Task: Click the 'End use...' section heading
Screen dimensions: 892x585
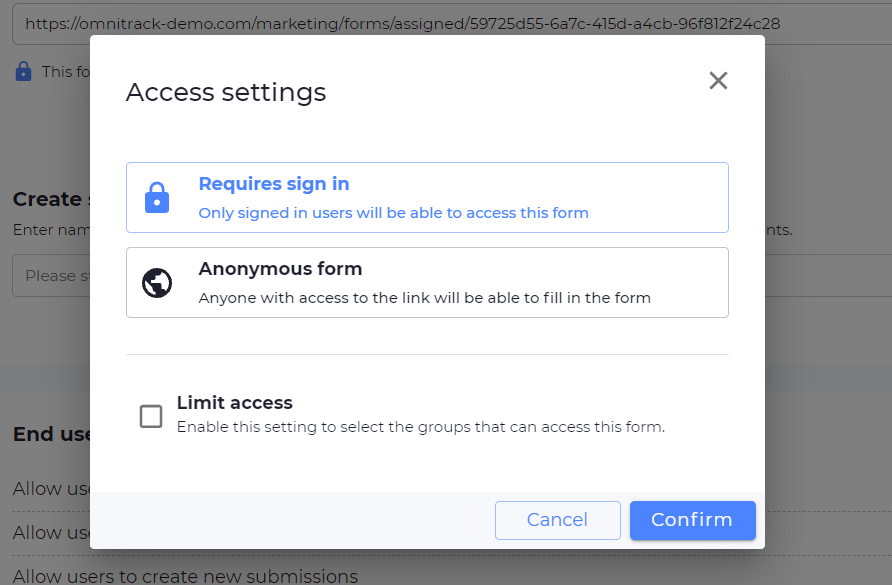Action: click(52, 434)
